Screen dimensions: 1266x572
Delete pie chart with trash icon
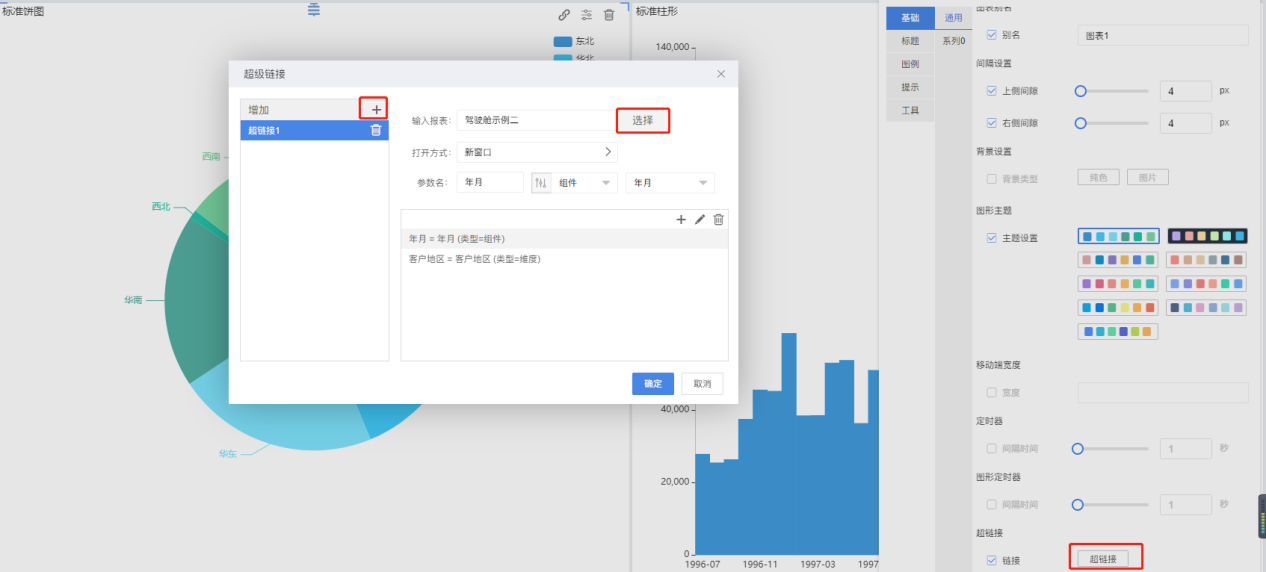(x=609, y=15)
